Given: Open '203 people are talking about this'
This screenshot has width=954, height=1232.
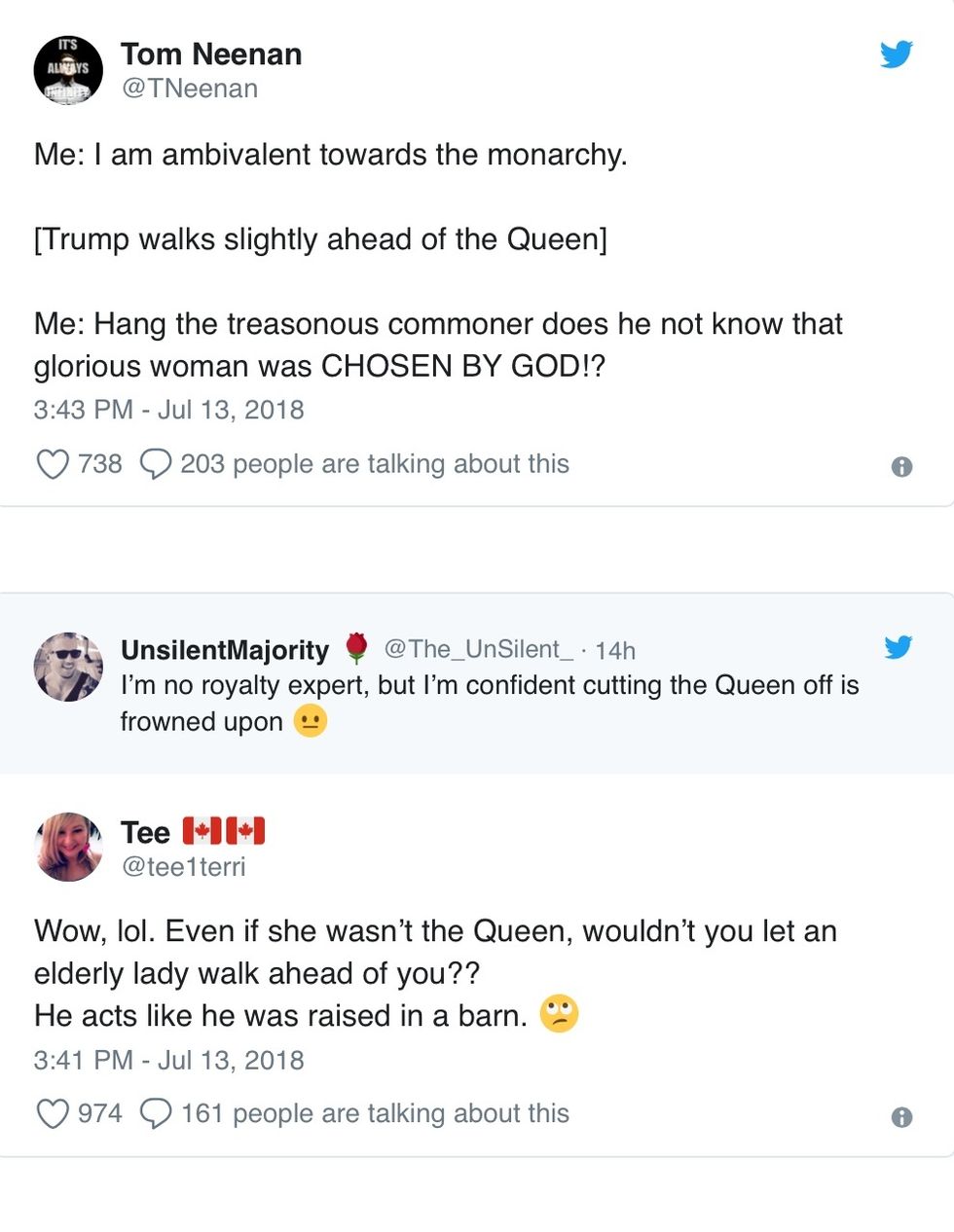Looking at the screenshot, I should click(x=375, y=464).
